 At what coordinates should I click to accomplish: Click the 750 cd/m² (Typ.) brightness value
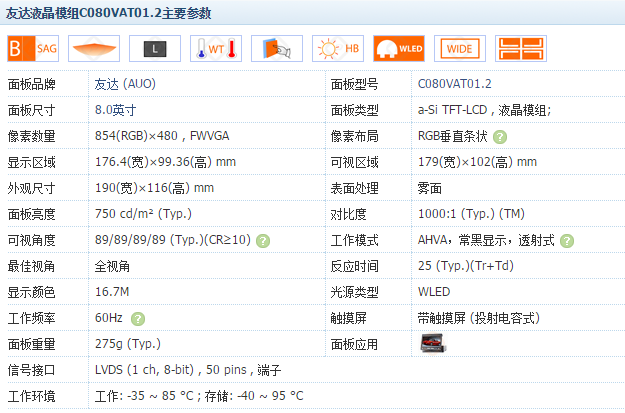[143, 214]
